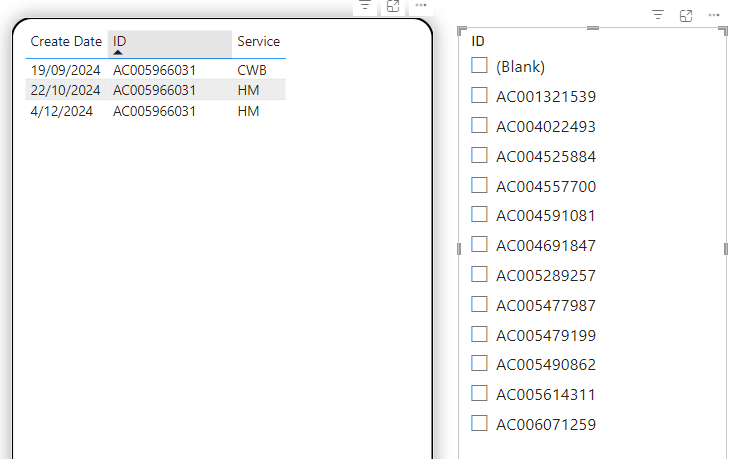Click AC005966031 in the 4/12/2024 row

pyautogui.click(x=154, y=111)
